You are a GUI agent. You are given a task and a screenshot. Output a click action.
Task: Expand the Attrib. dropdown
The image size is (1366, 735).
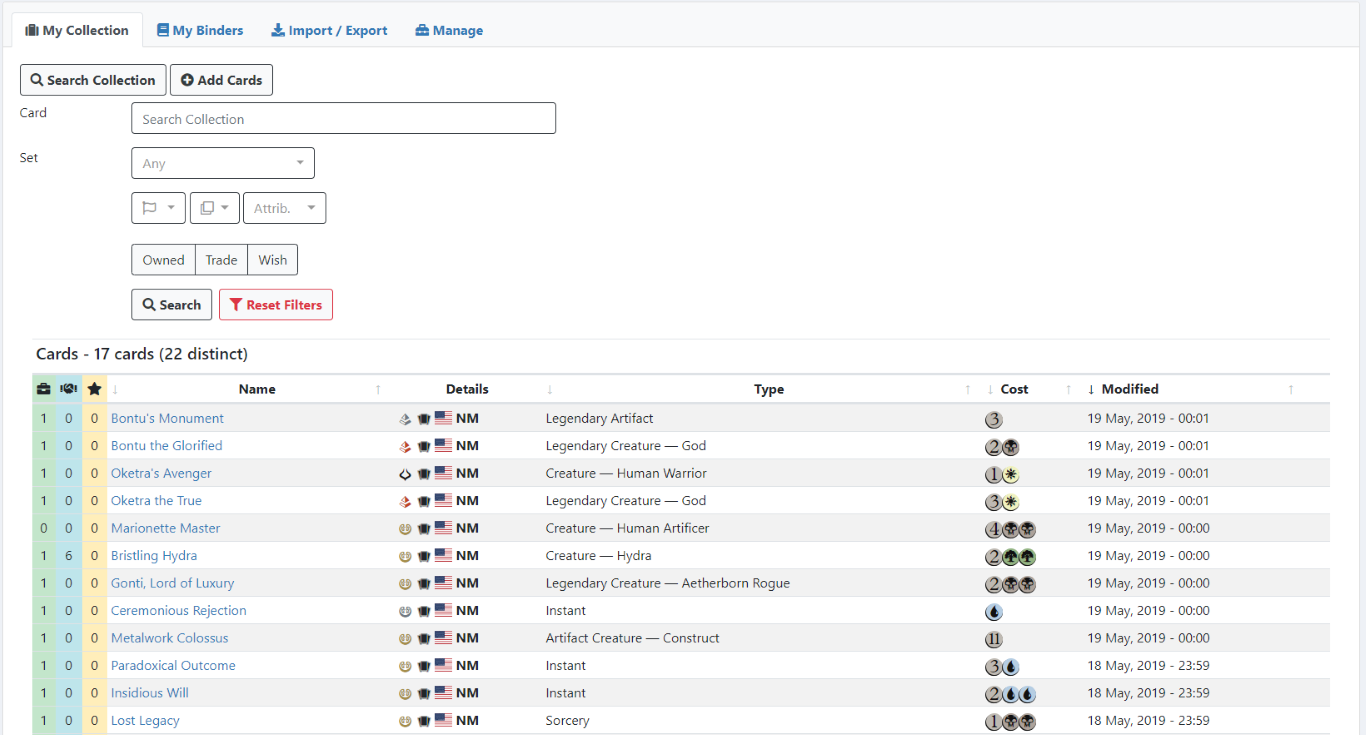click(x=284, y=208)
